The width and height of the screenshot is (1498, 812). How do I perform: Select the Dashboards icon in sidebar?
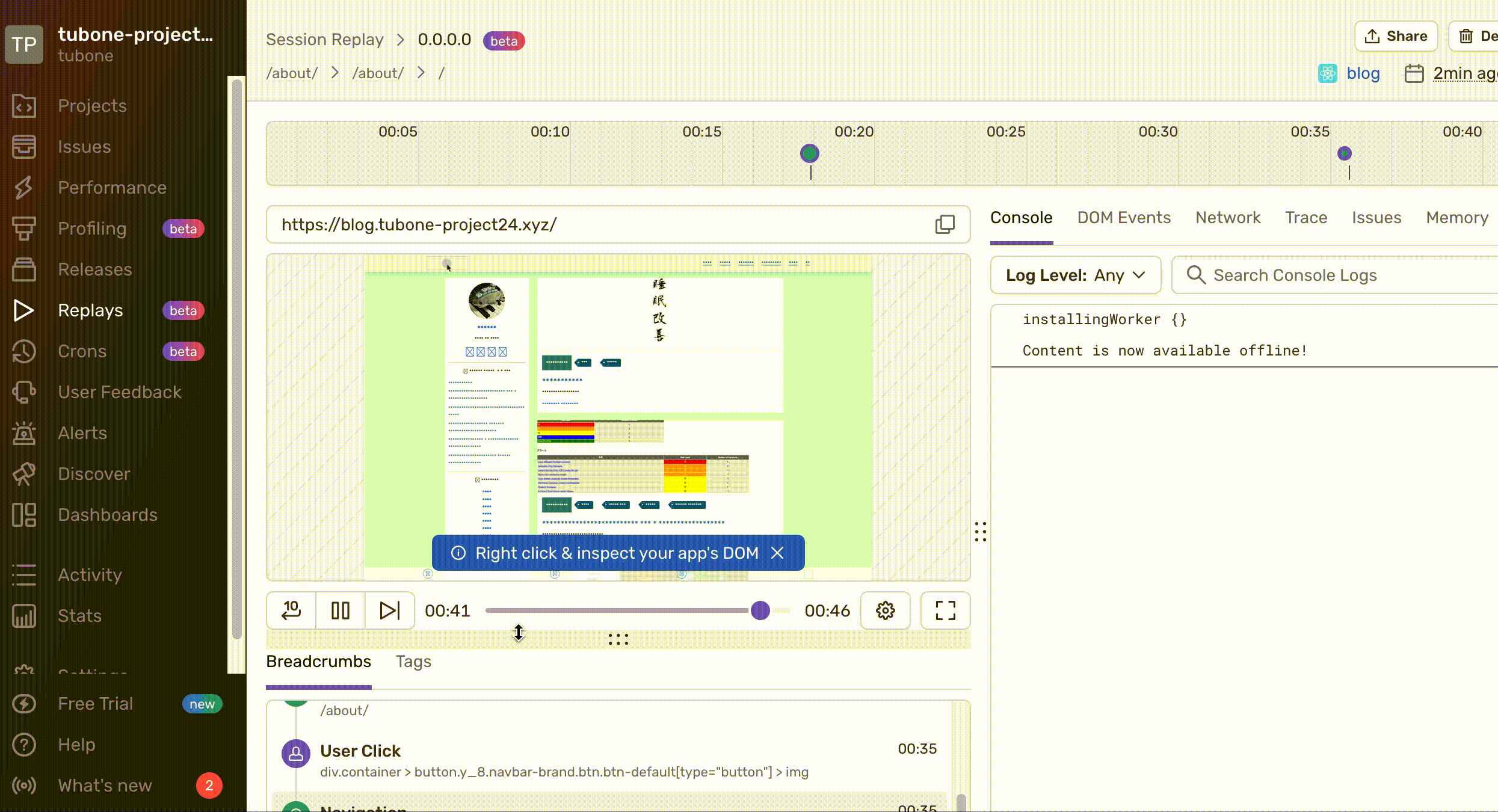click(23, 515)
